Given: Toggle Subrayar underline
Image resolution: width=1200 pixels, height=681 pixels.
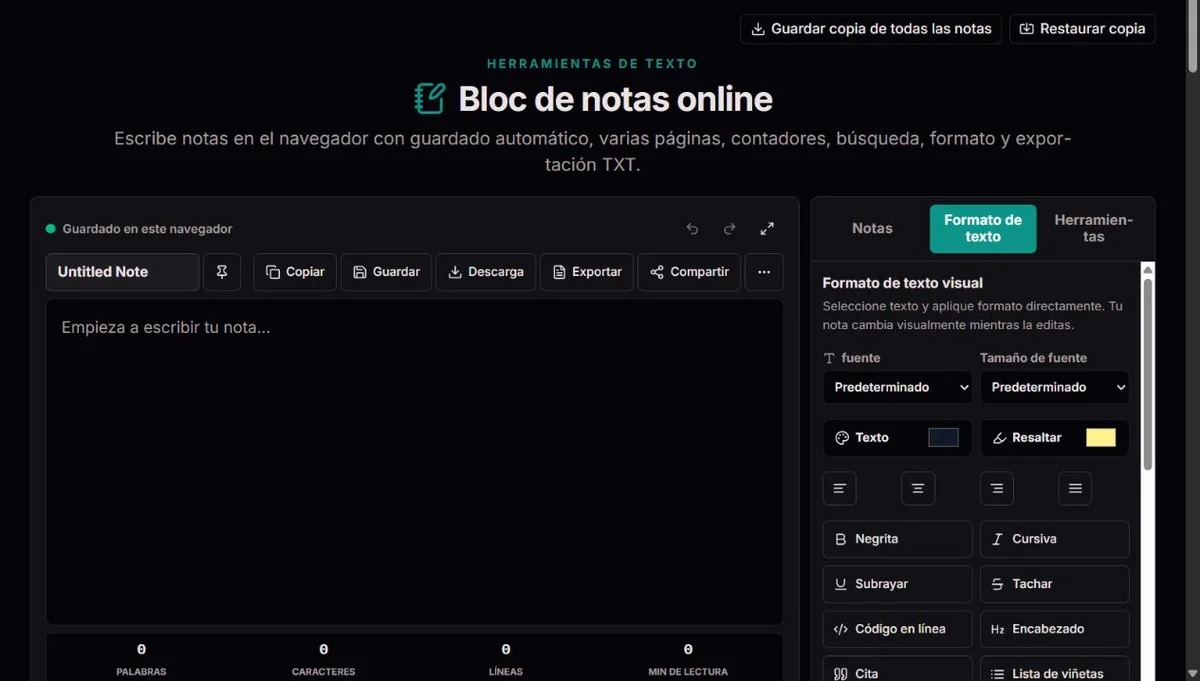Looking at the screenshot, I should coord(897,584).
